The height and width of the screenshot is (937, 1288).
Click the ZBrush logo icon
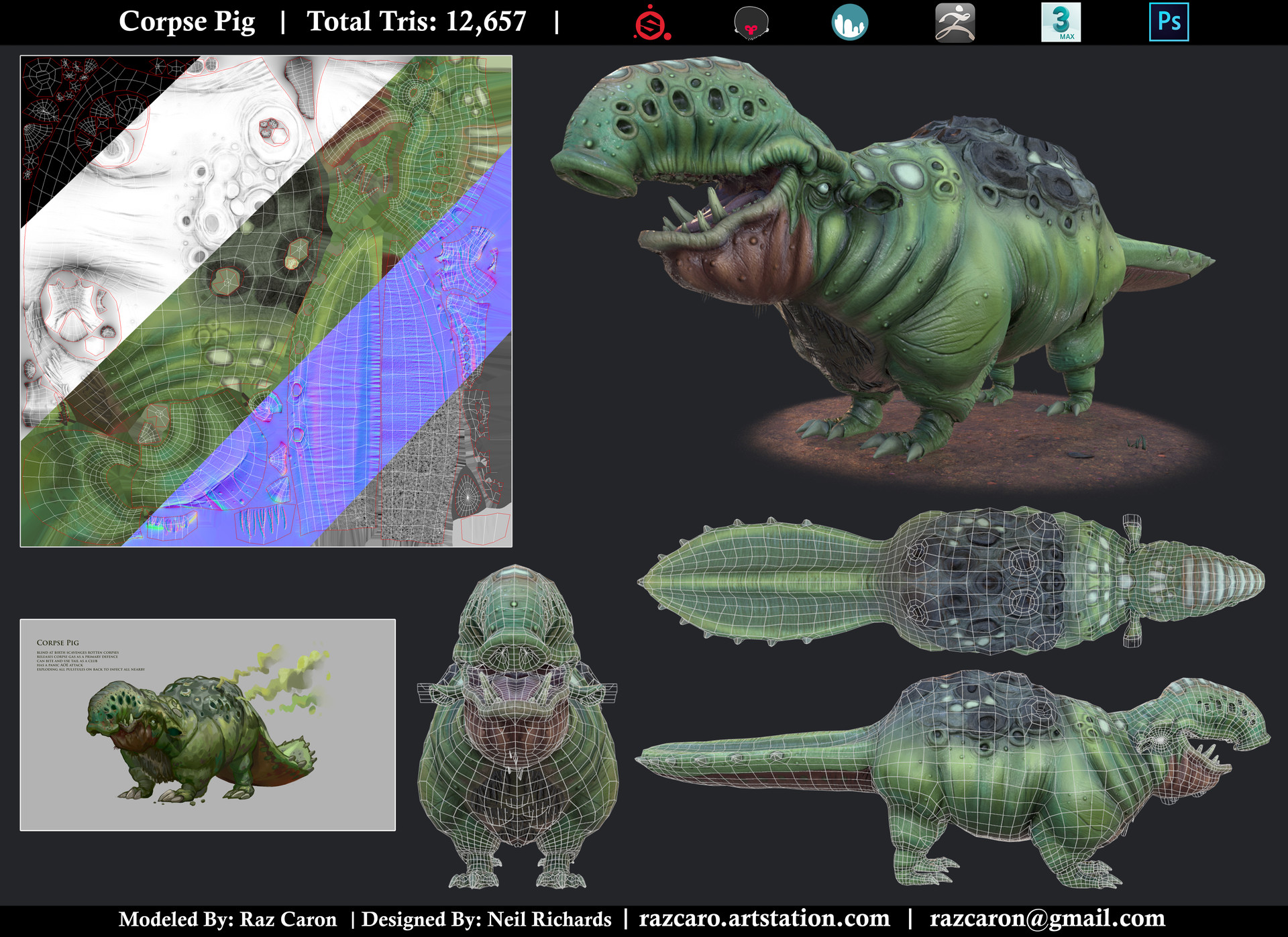point(955,22)
